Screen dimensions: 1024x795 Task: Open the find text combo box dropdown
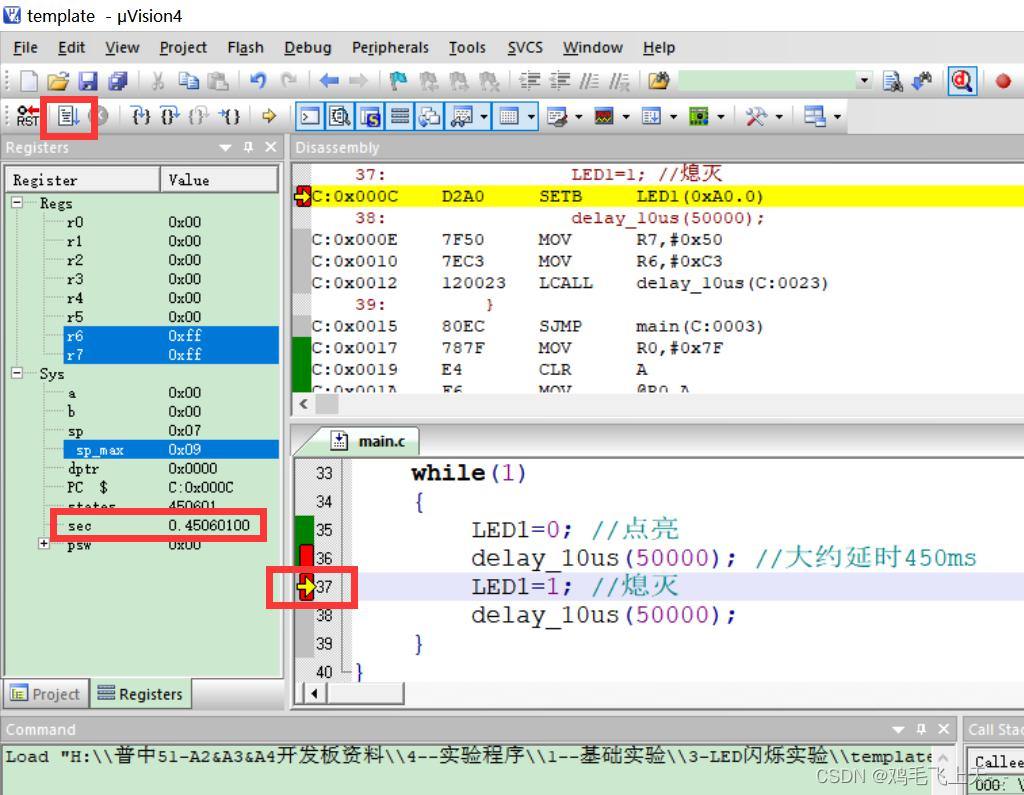point(865,81)
